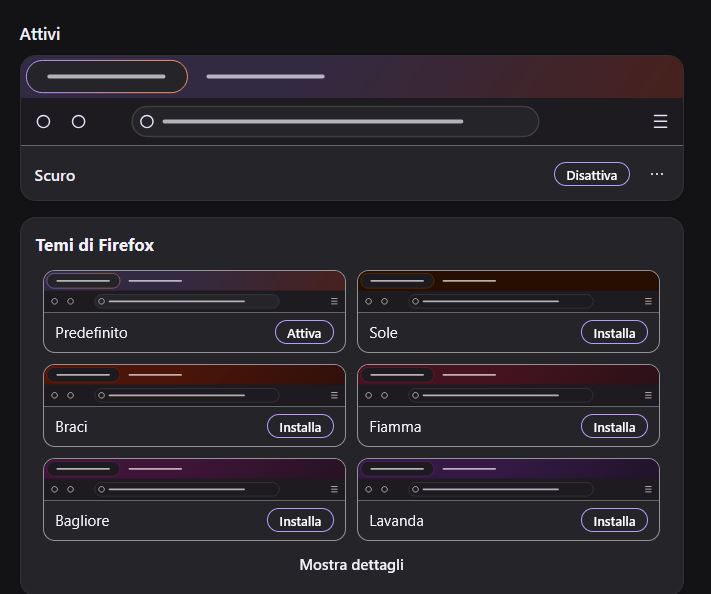Image resolution: width=711 pixels, height=594 pixels.
Task: Expand theme details with Mostra dettagli
Action: point(351,565)
